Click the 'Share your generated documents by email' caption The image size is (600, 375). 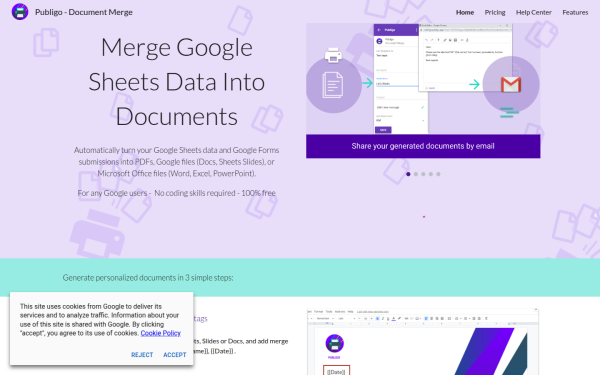(423, 146)
